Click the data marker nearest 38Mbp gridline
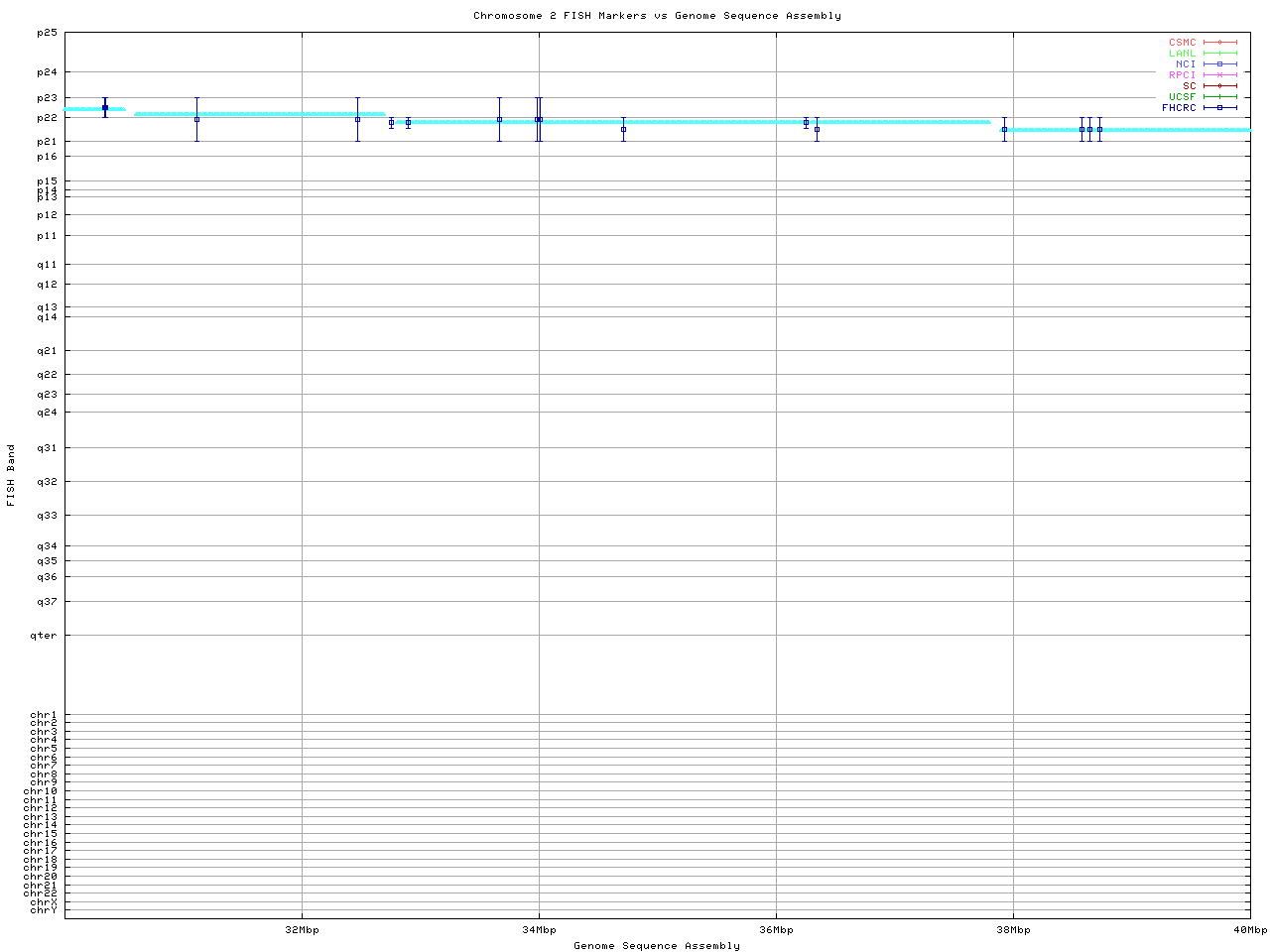This screenshot has height=952, width=1270. [1004, 129]
